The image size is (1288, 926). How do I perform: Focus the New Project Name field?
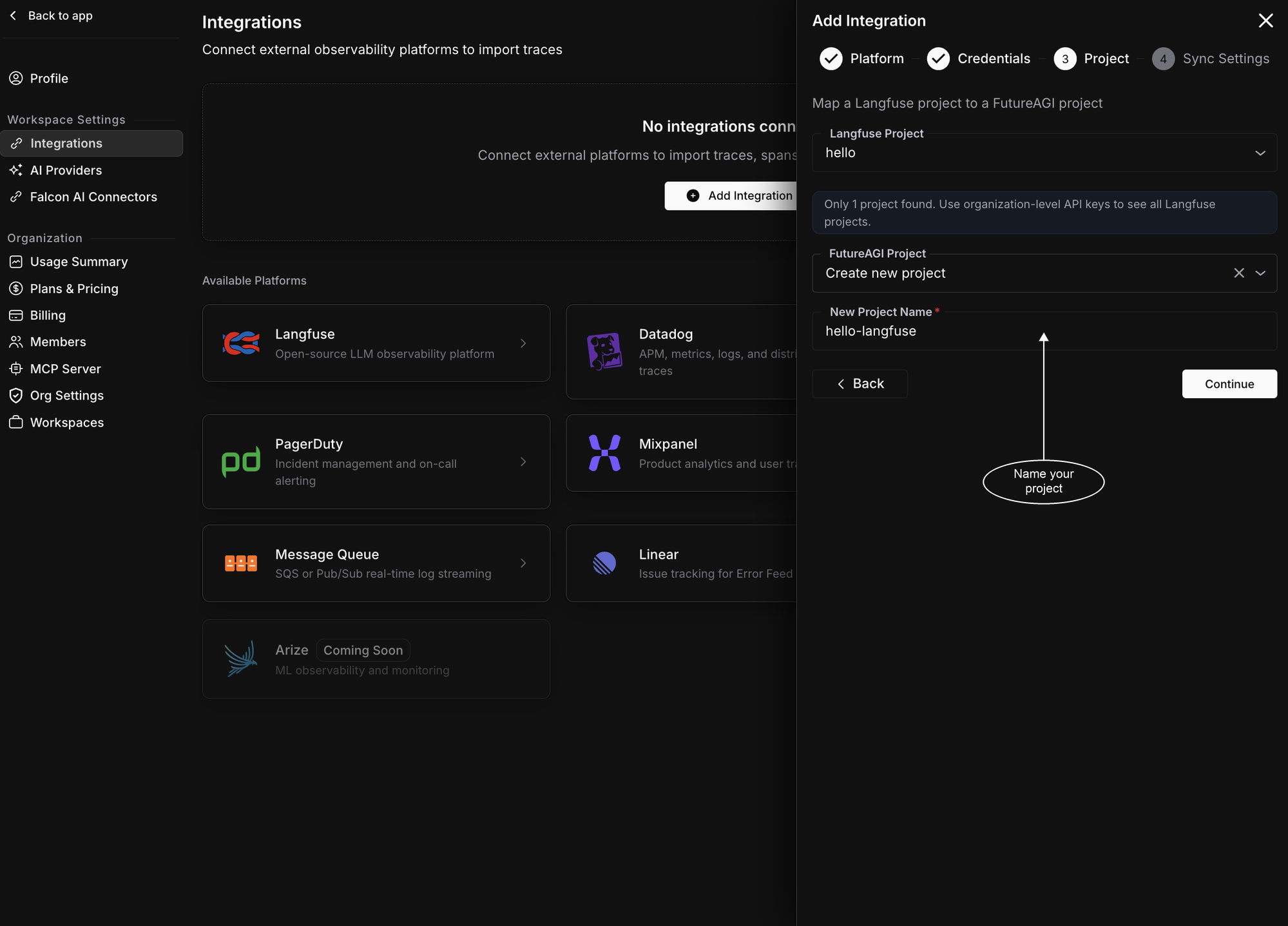[1044, 331]
